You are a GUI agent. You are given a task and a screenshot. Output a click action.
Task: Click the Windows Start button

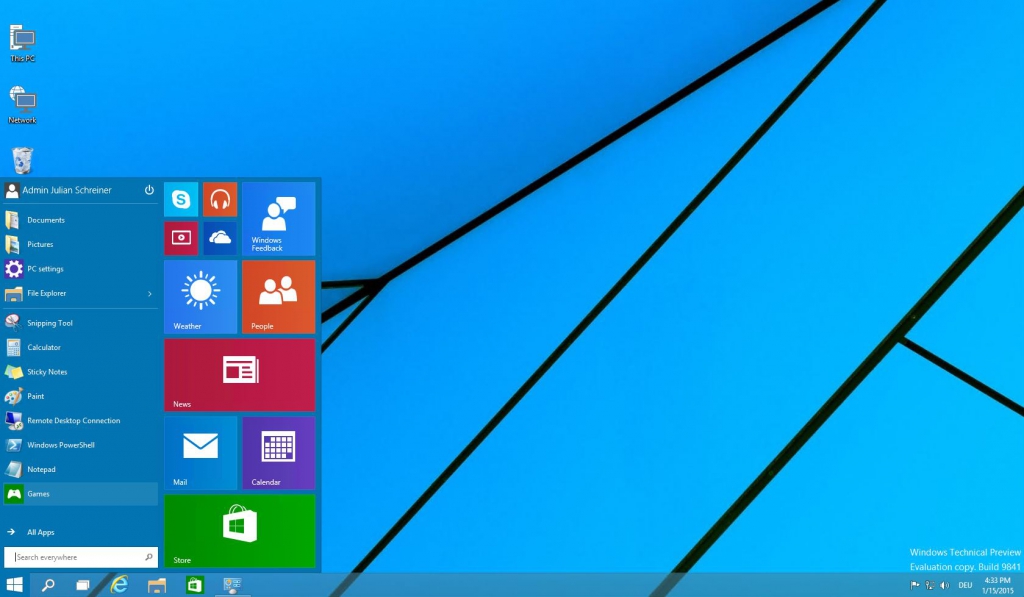[15, 585]
